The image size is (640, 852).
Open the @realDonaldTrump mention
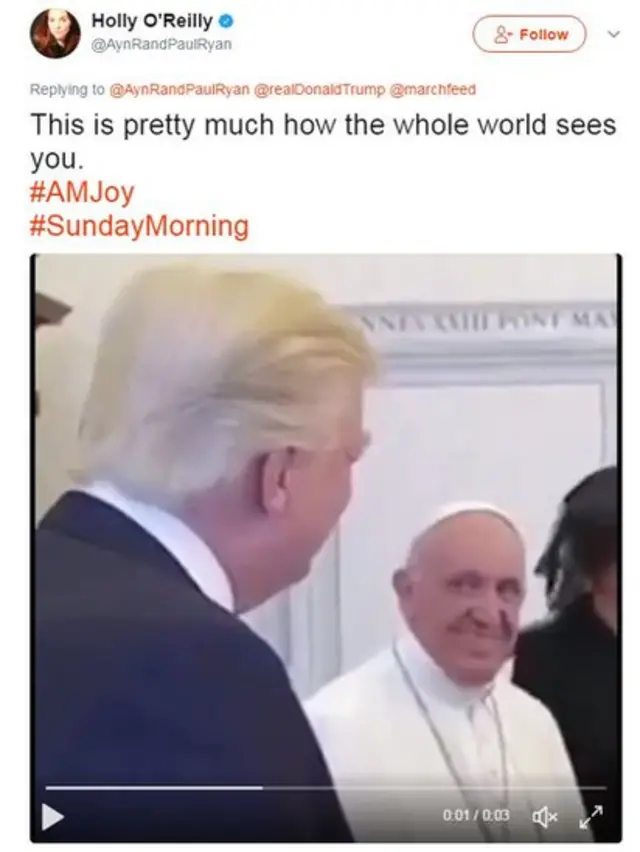pyautogui.click(x=319, y=89)
